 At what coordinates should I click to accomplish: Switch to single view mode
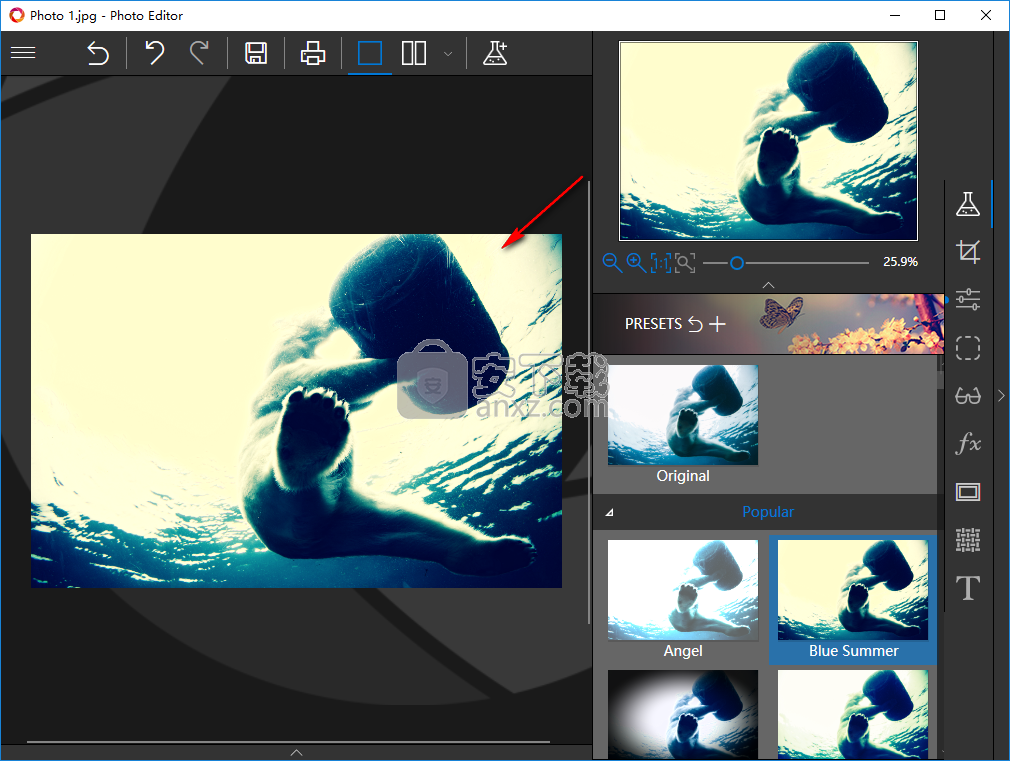pos(370,53)
